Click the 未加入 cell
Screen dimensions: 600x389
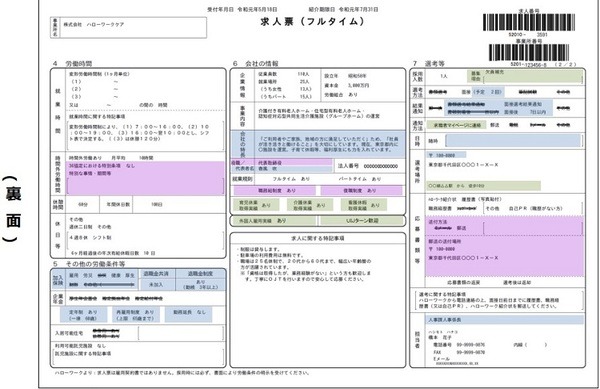tap(156, 285)
